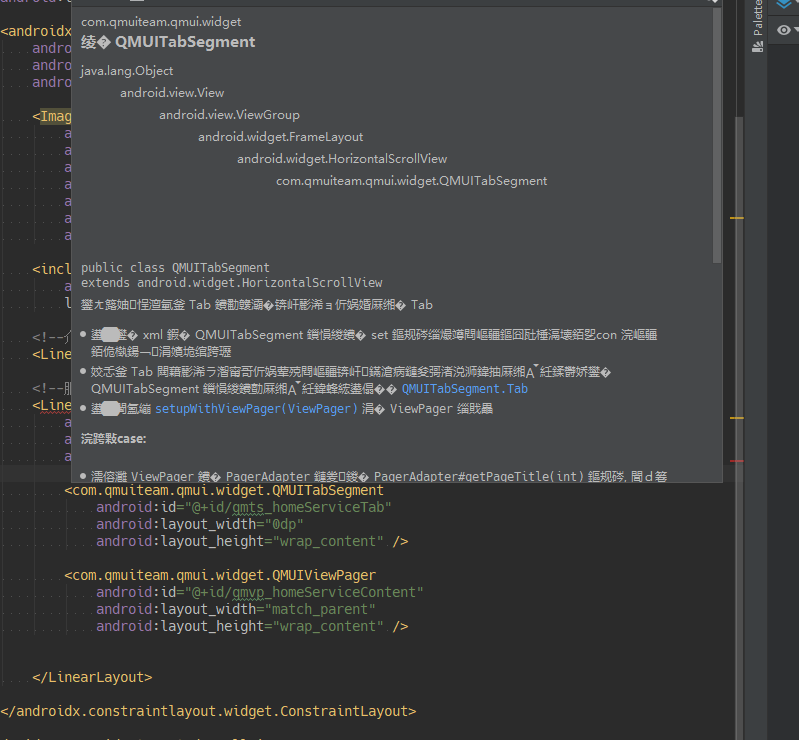Click the layout_height attribute of QMUITabSegment
Screen dimensions: 799x740
239,541
